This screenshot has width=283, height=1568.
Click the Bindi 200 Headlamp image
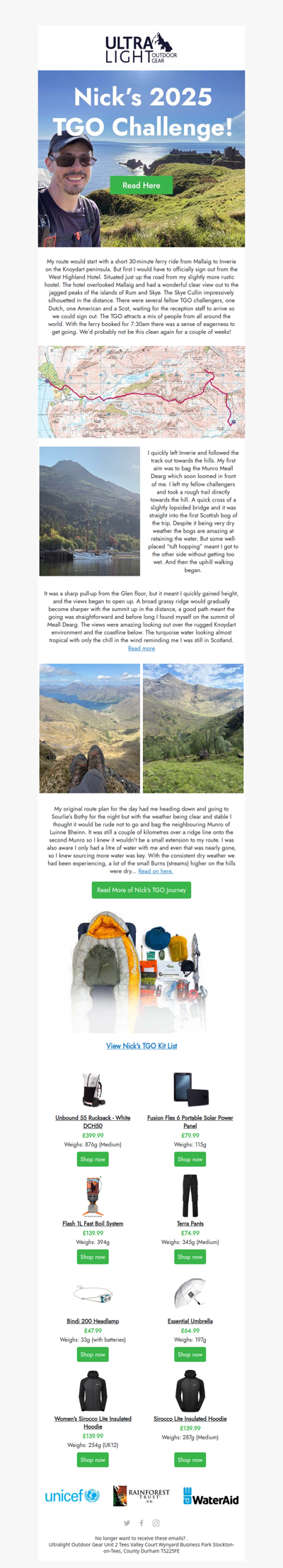(93, 1294)
